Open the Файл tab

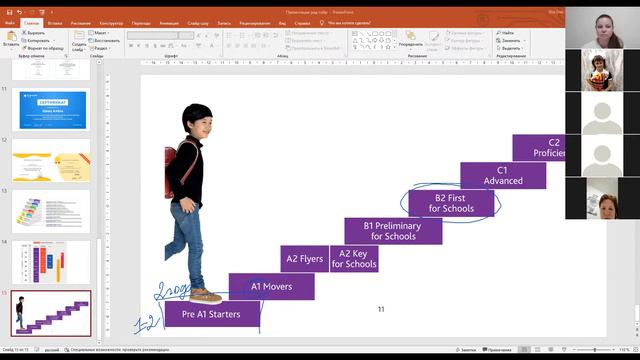point(10,23)
